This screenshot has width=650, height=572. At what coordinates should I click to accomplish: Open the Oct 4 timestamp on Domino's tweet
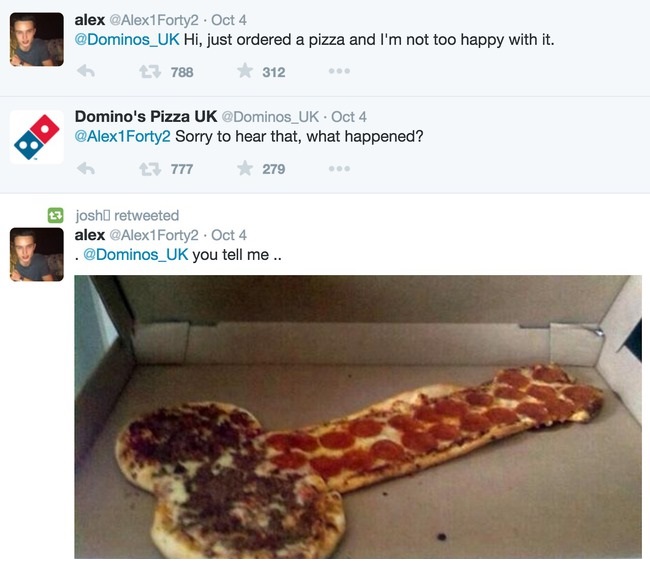coord(349,117)
